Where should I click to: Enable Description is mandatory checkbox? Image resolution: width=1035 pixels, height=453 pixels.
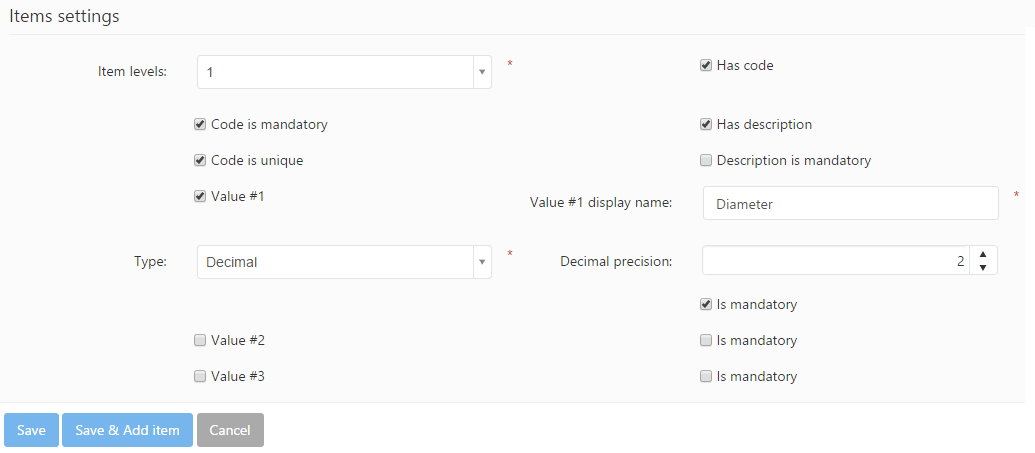pos(706,161)
